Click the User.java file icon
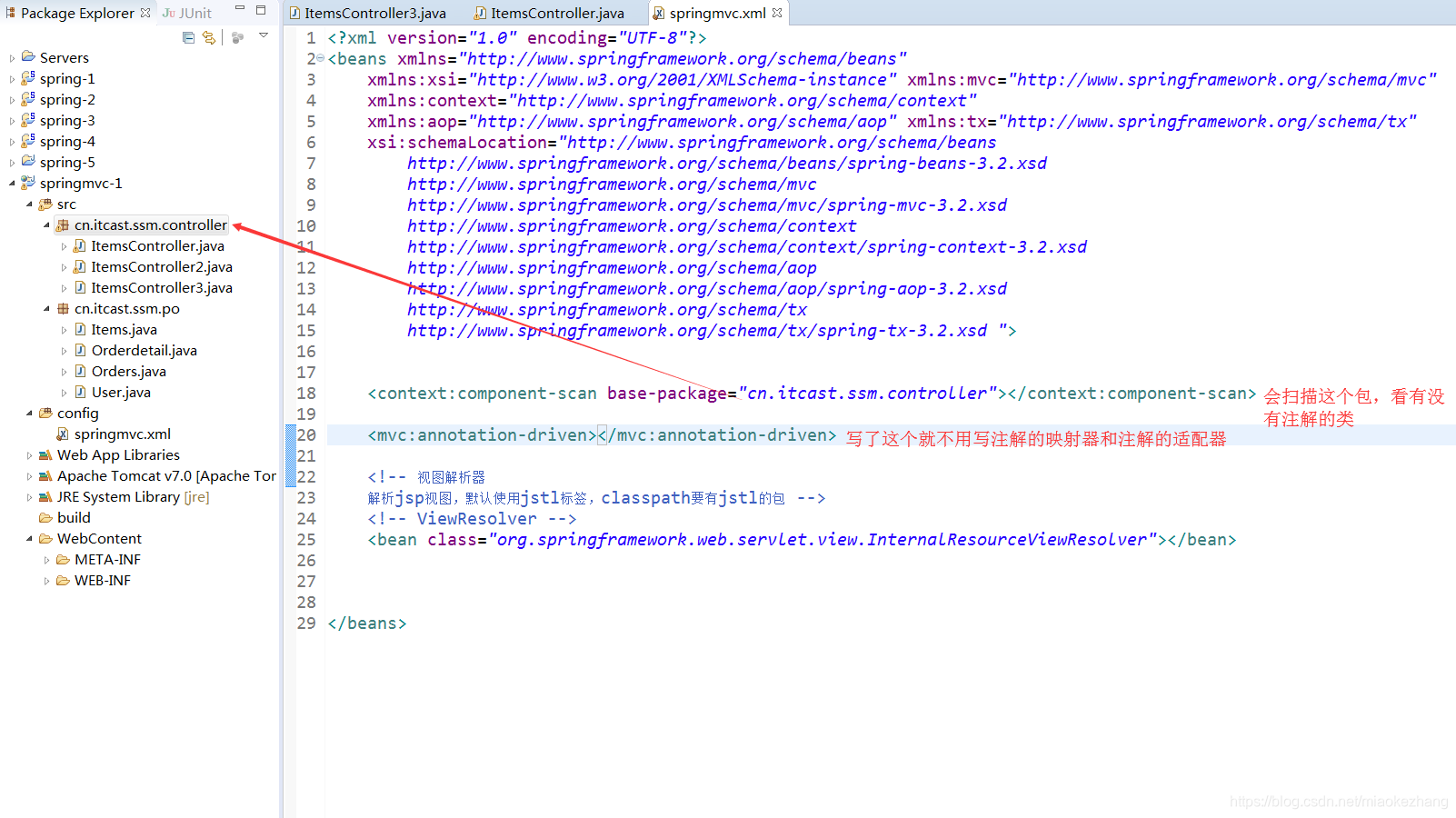 pyautogui.click(x=80, y=392)
